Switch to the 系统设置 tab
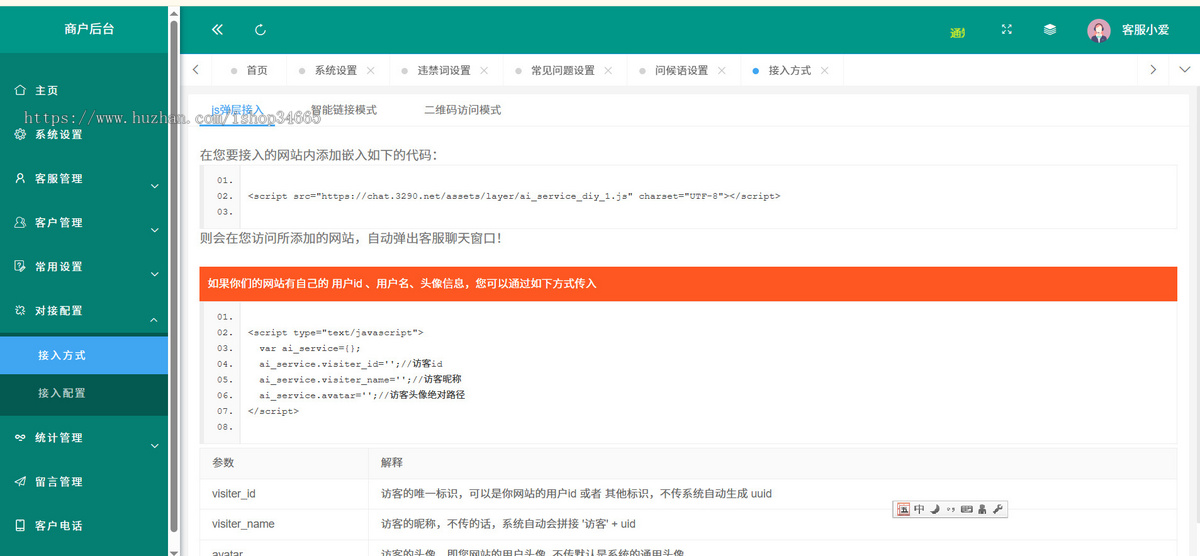 pos(336,70)
